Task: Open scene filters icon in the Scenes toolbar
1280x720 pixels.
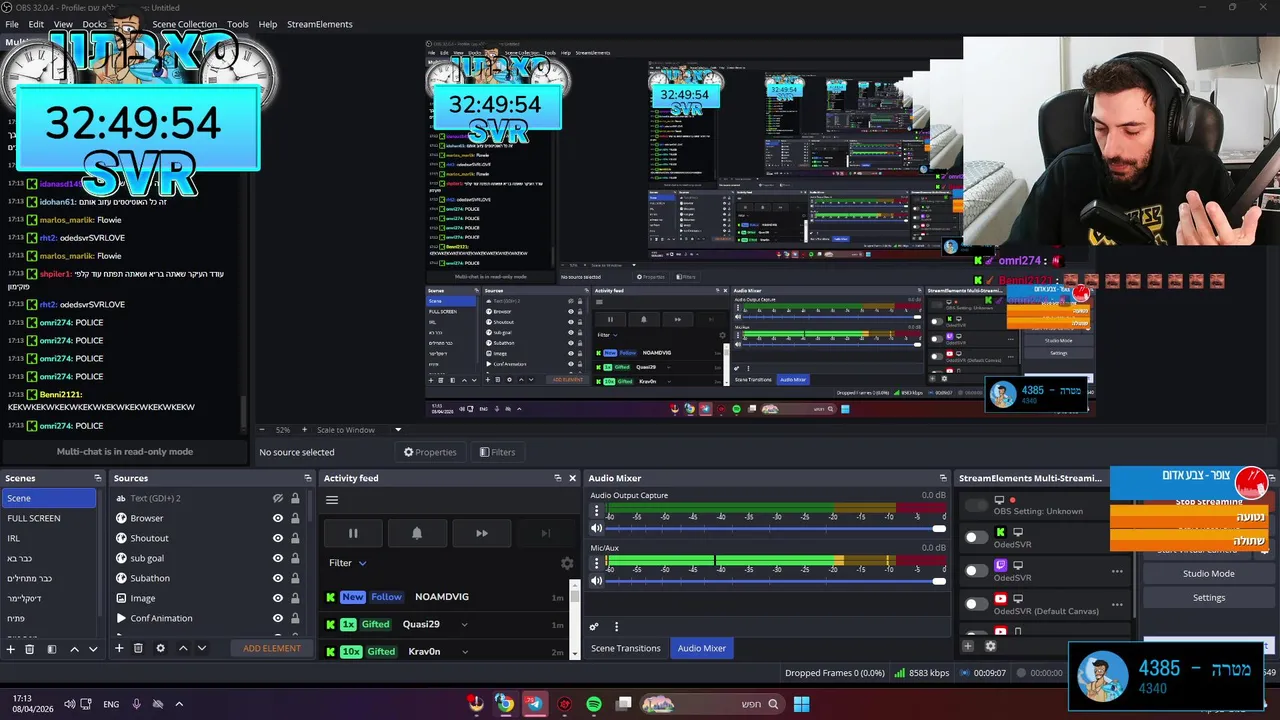Action: (52, 649)
